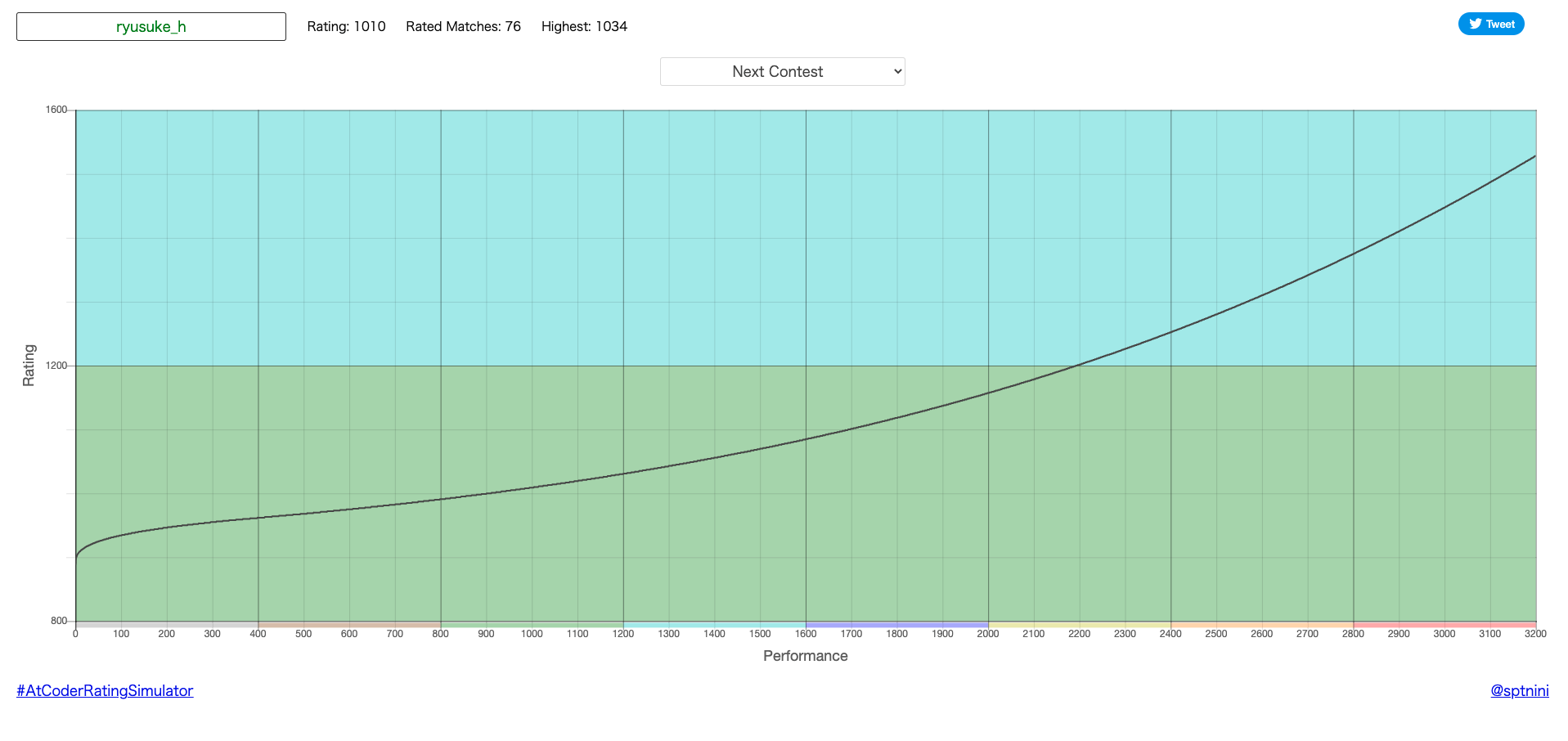Image resolution: width=1568 pixels, height=741 pixels.
Task: Click the 1200 rating gridline label
Action: (57, 366)
